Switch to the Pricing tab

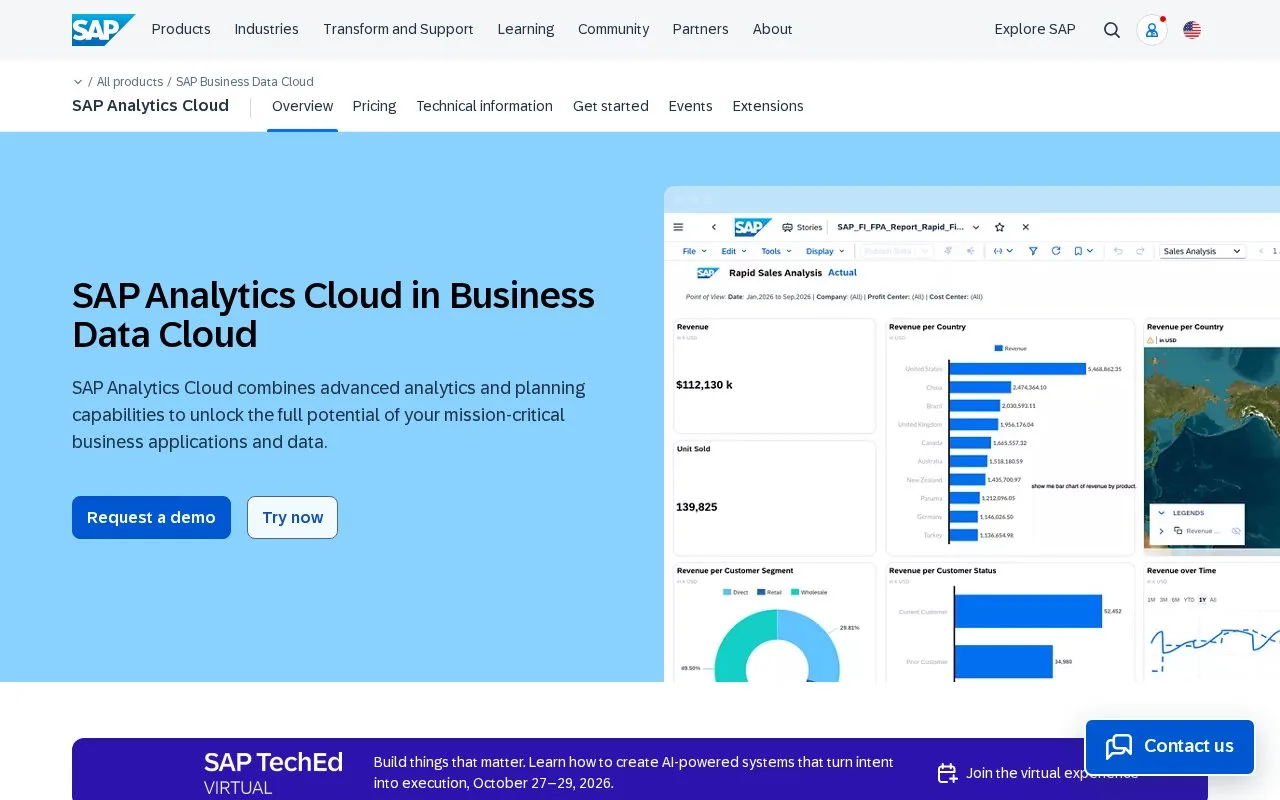click(x=374, y=106)
